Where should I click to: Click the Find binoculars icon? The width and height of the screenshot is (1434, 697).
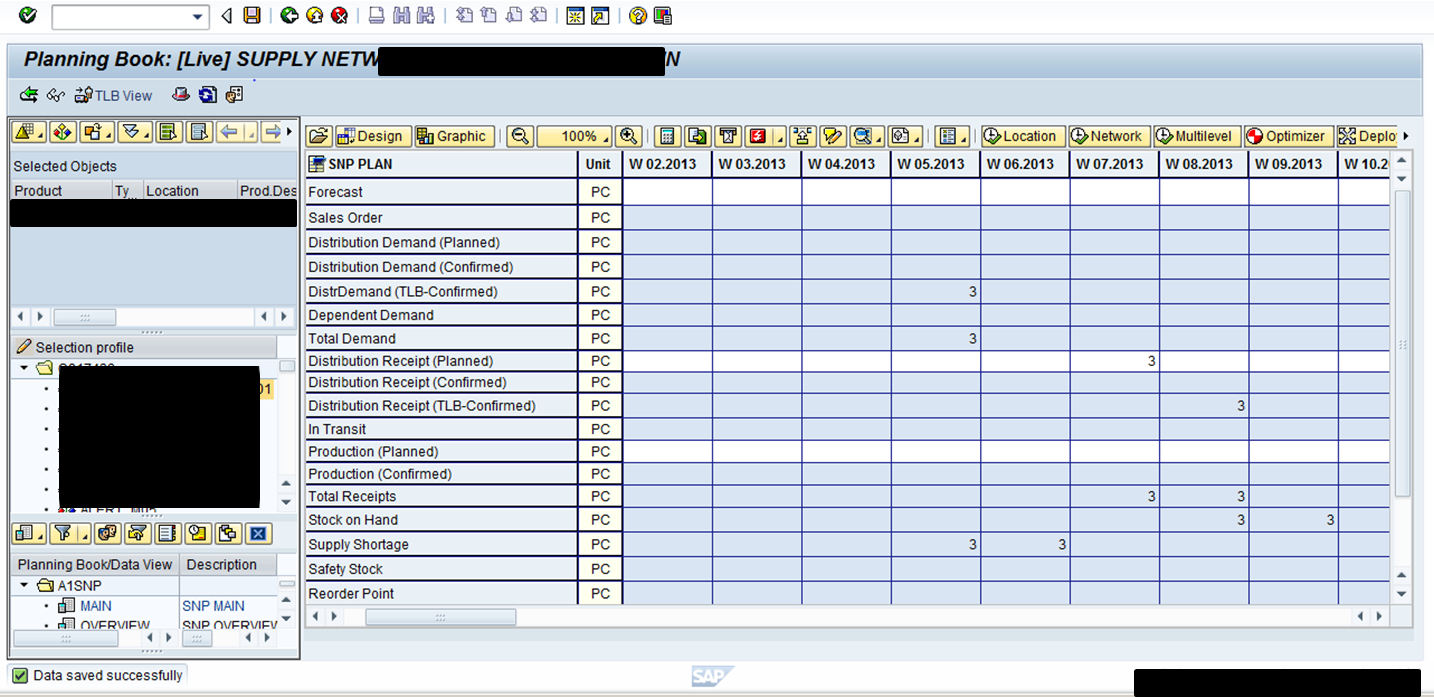[402, 15]
